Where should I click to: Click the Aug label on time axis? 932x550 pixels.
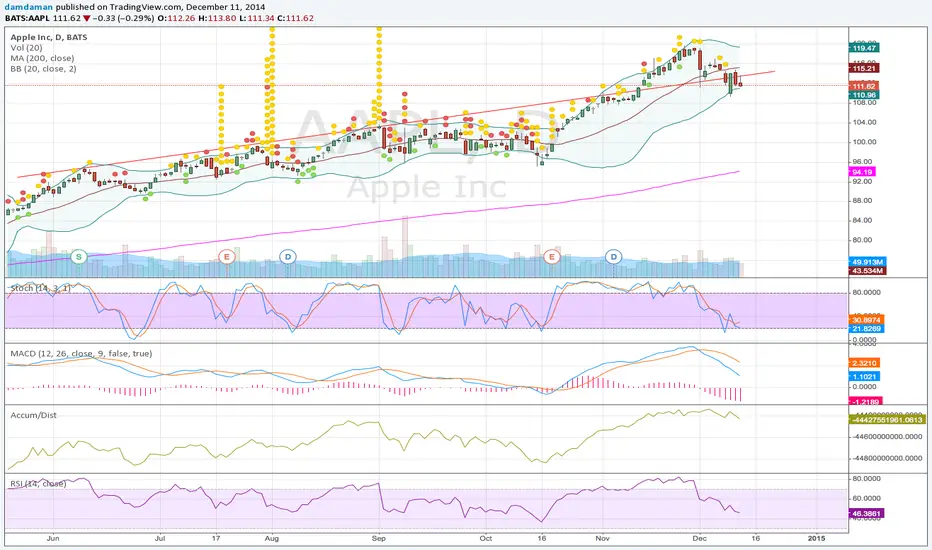point(272,538)
